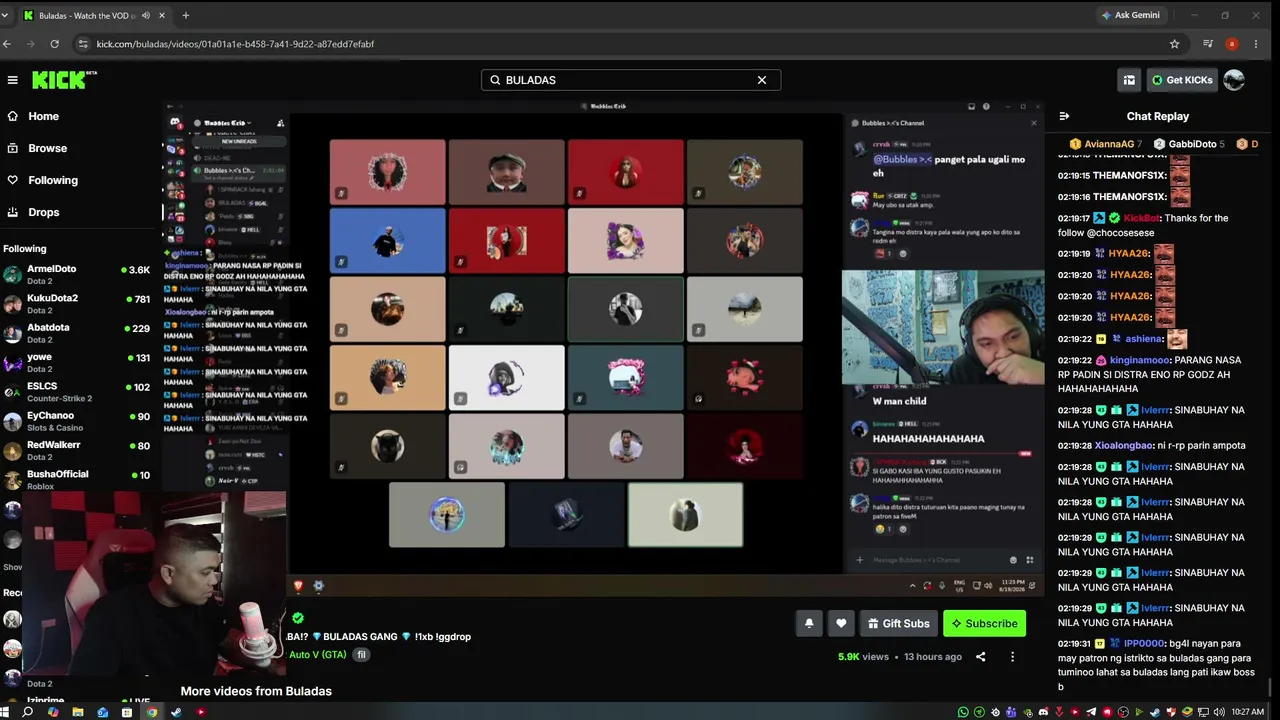This screenshot has height=720, width=1280.
Task: Reload the Kick page
Action: tap(54, 44)
